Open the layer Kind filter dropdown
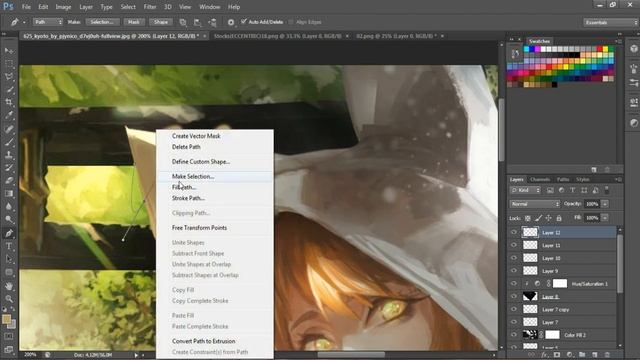 tap(526, 190)
